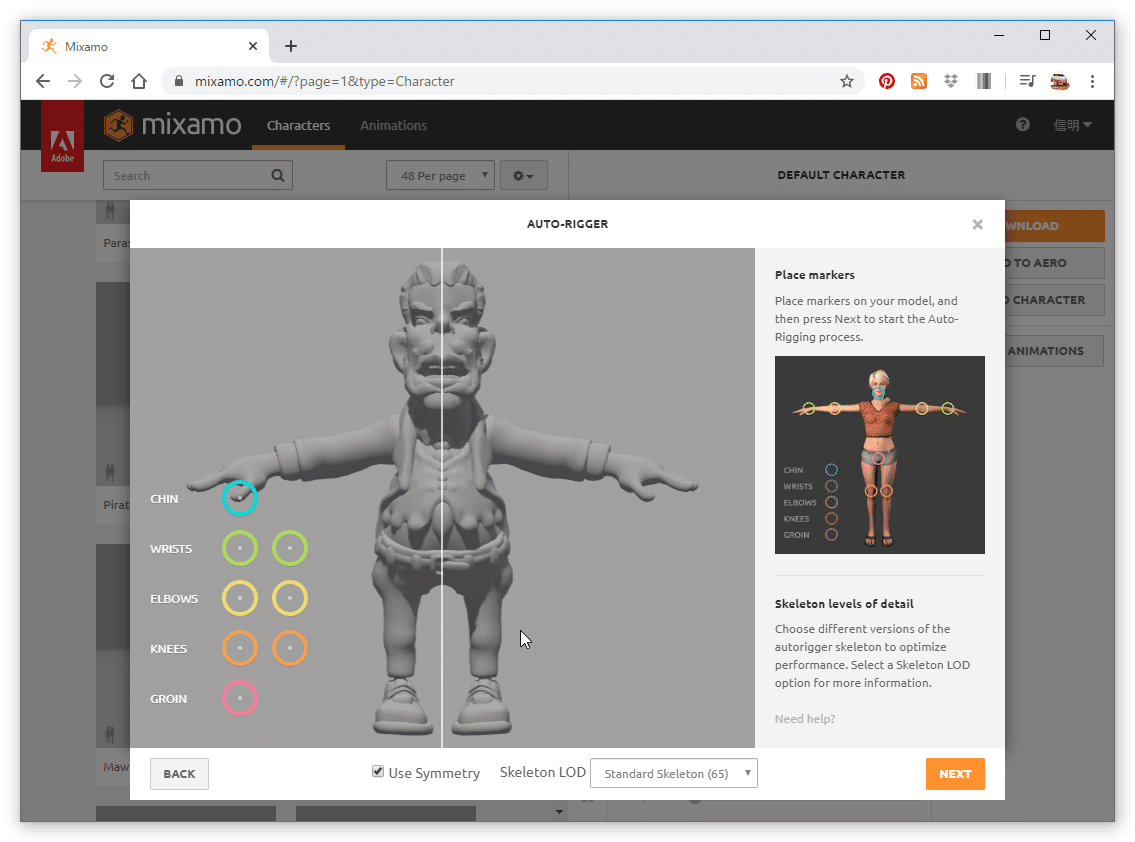Click the Character button behind dialog
Image resolution: width=1135 pixels, height=842 pixels.
(1055, 300)
